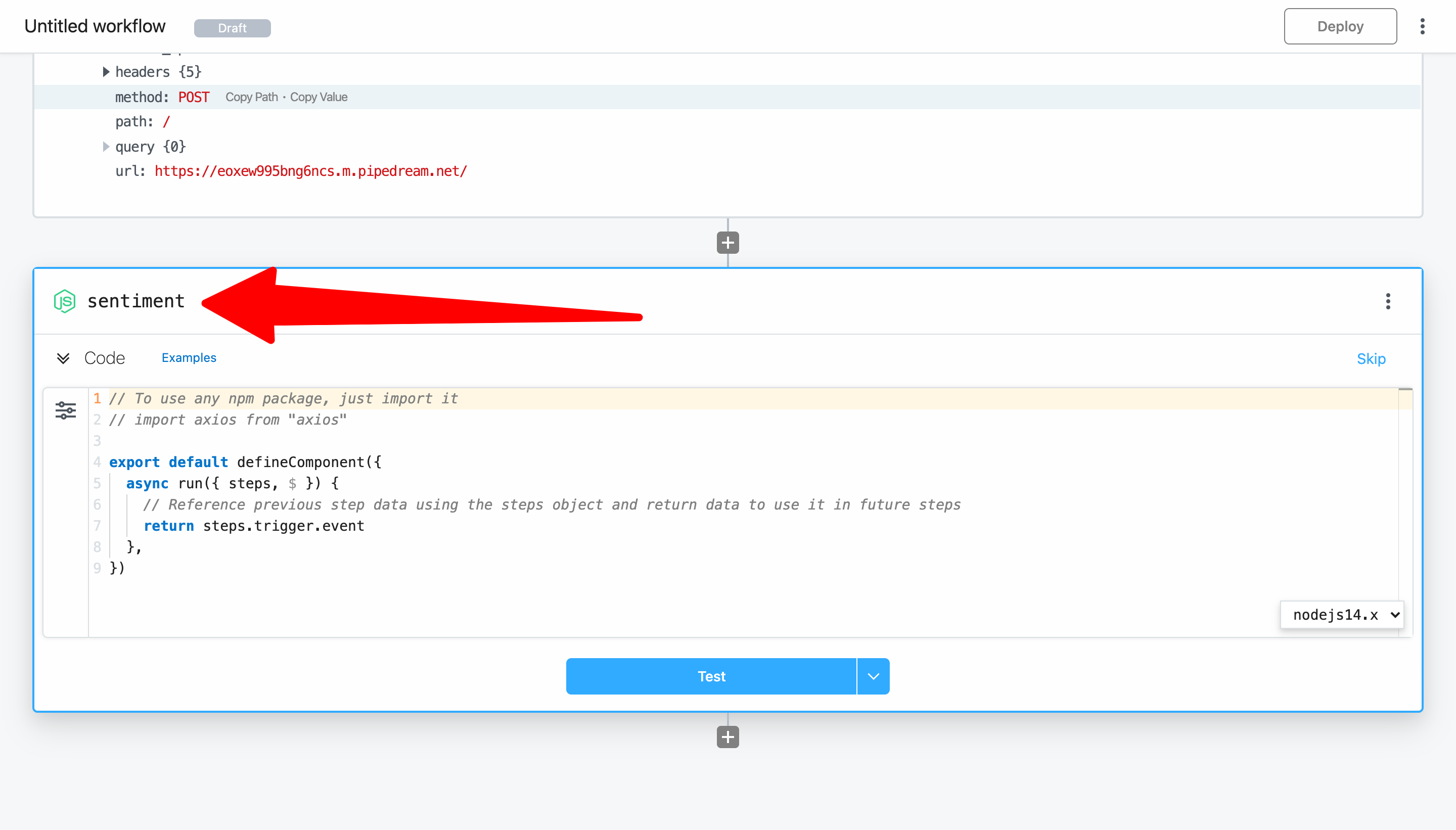
Task: Collapse the Code section with double chevron
Action: [x=63, y=358]
